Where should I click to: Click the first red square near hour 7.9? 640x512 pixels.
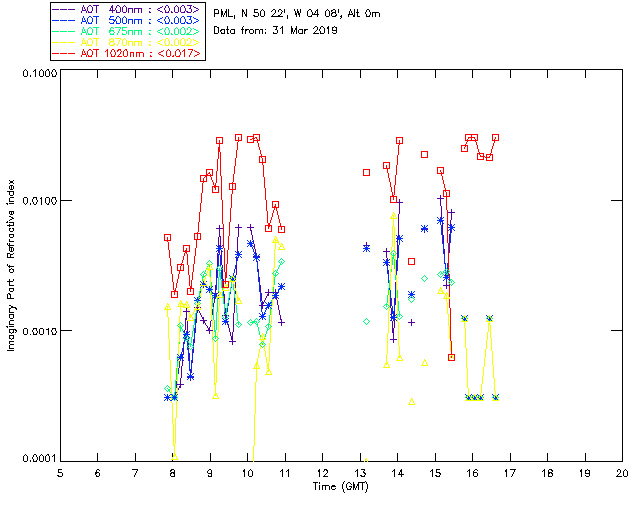(167, 238)
